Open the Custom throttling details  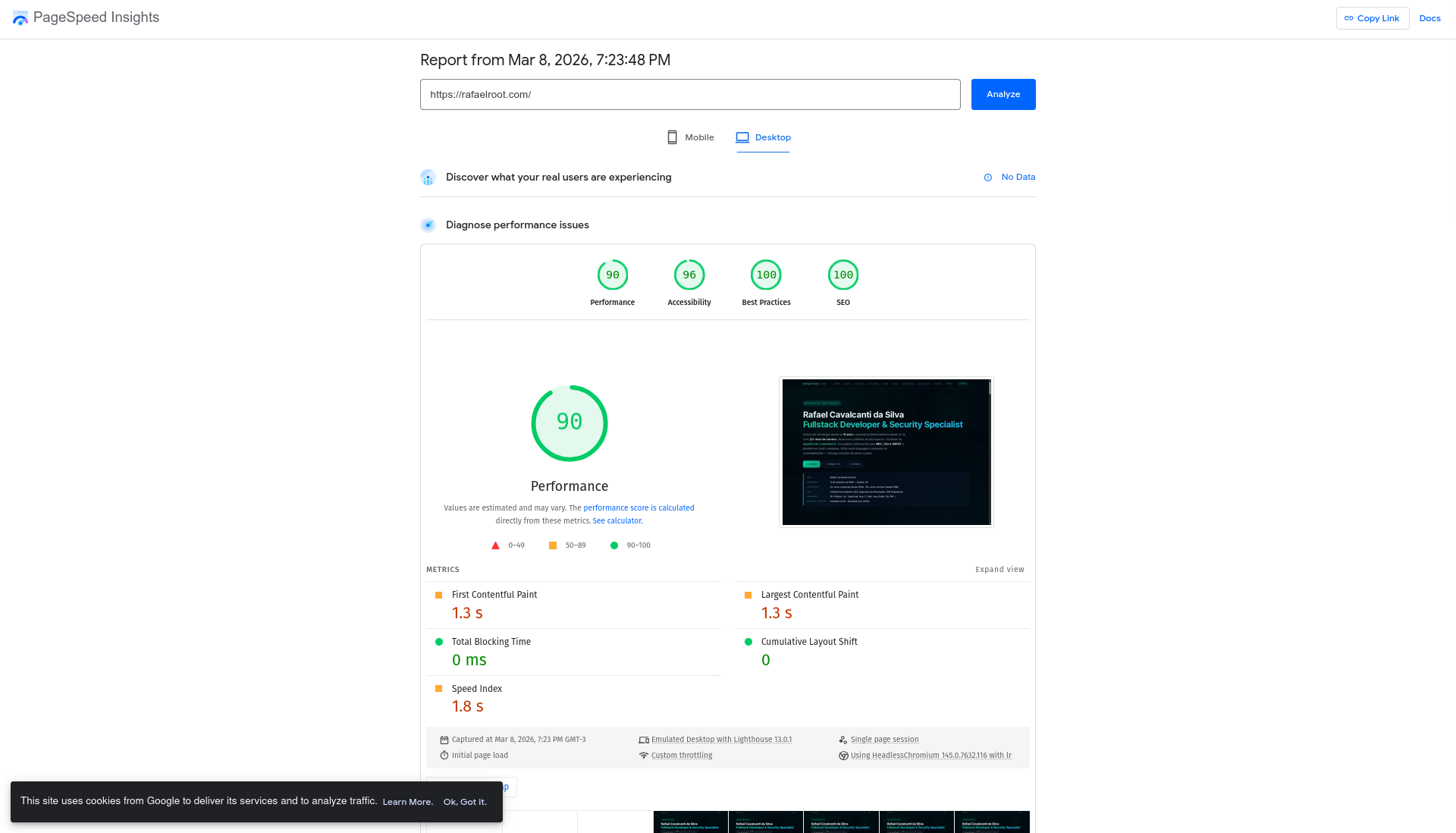[681, 755]
